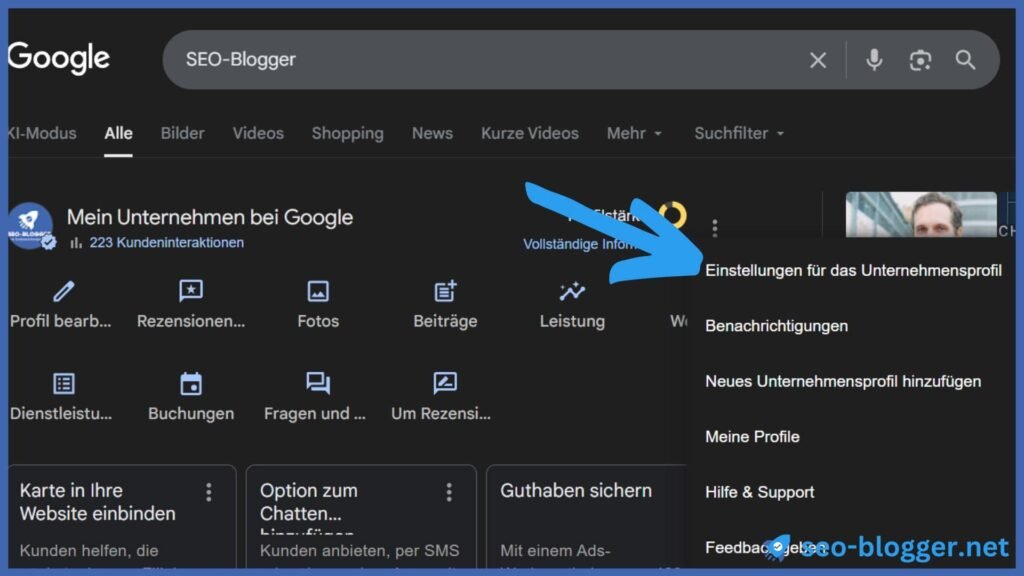Select Benachrichtigungen from the menu

[x=775, y=326]
